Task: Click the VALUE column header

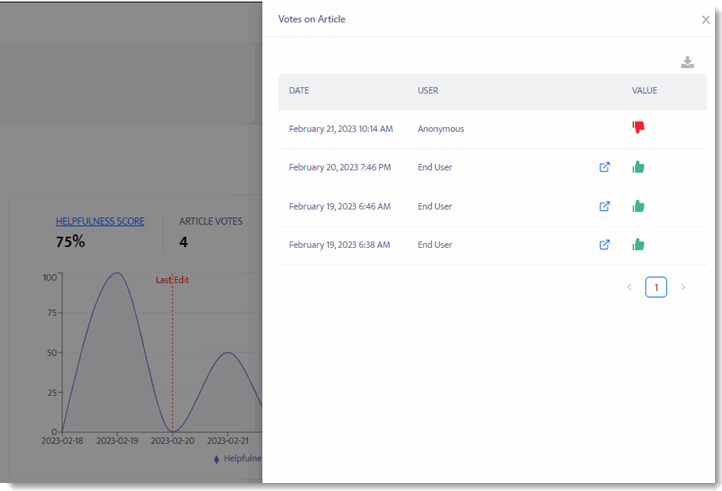Action: (x=644, y=91)
